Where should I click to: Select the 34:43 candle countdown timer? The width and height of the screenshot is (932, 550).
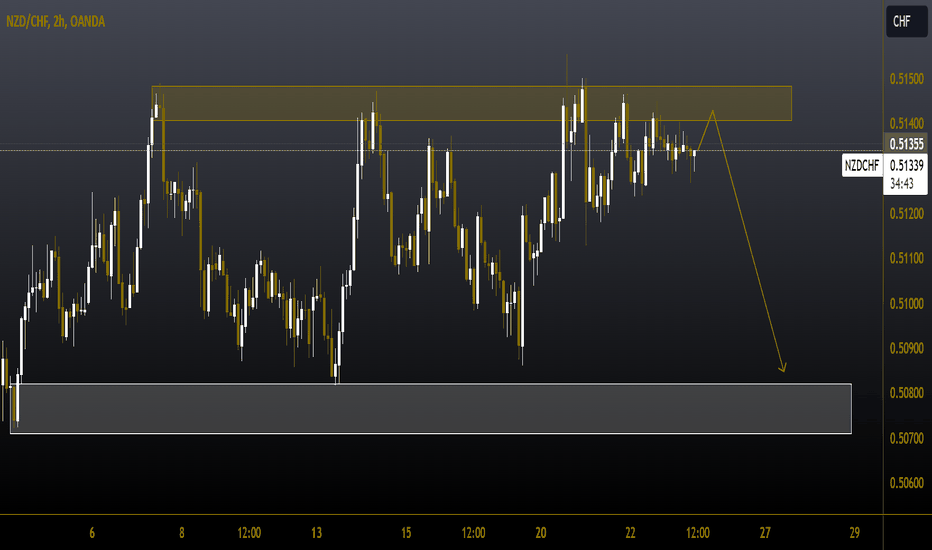tap(902, 184)
